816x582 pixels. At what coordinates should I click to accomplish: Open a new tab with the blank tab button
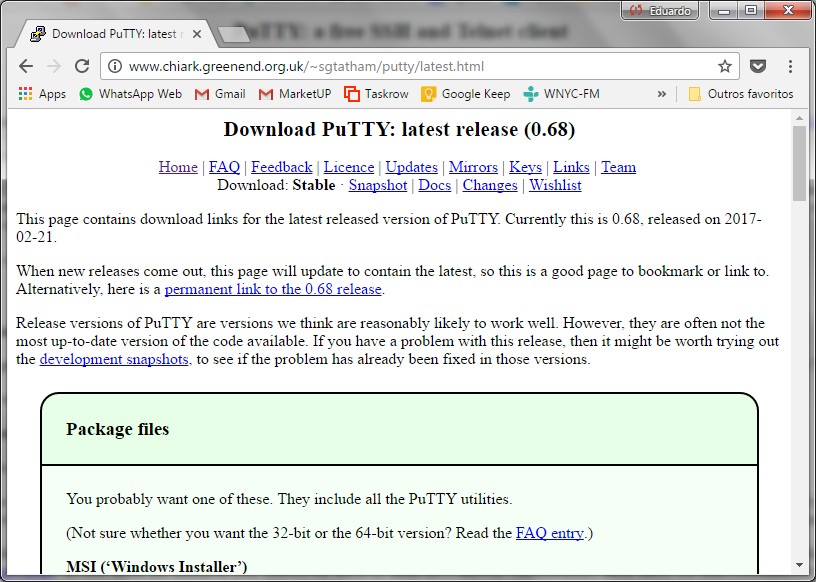(234, 34)
